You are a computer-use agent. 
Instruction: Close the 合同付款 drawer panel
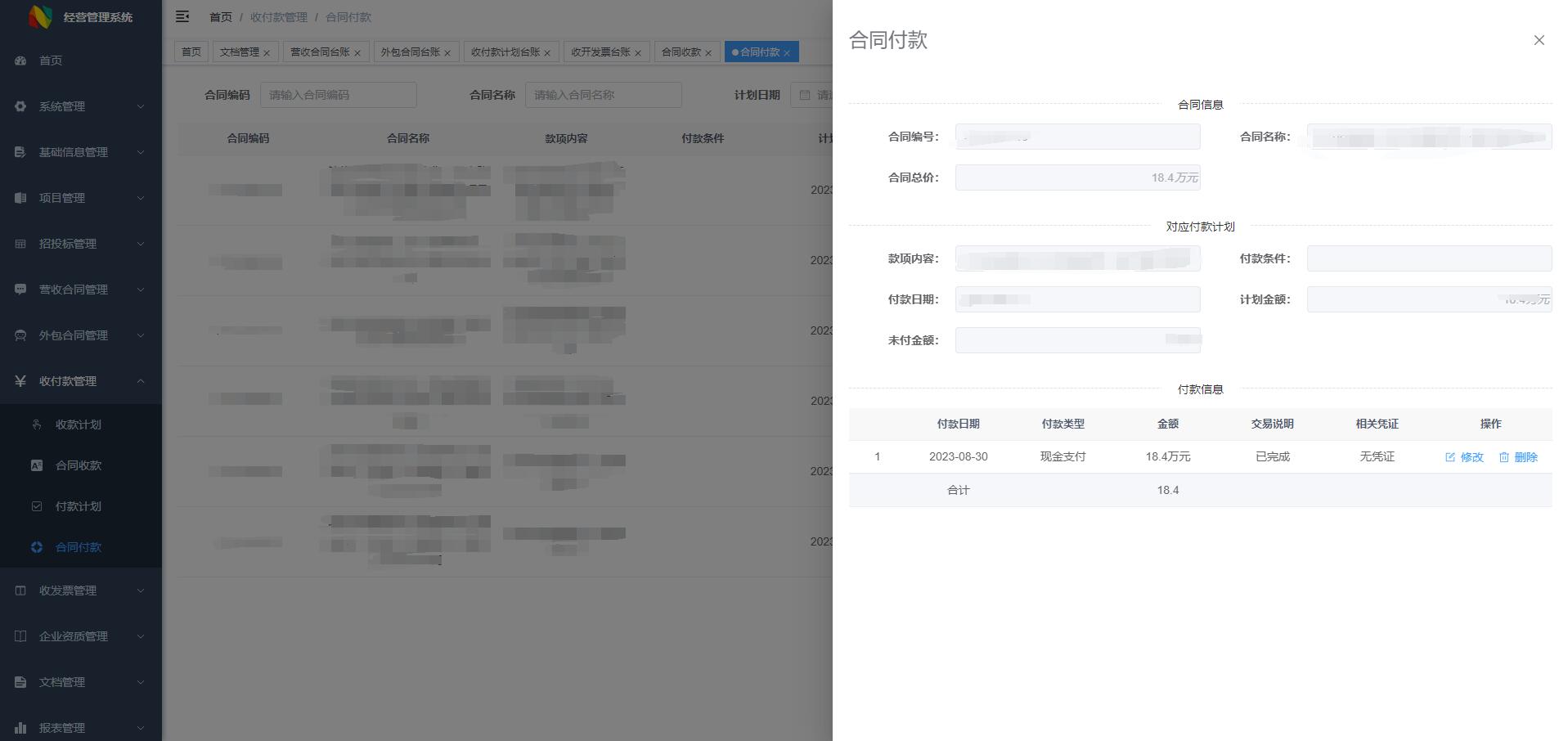(1539, 40)
